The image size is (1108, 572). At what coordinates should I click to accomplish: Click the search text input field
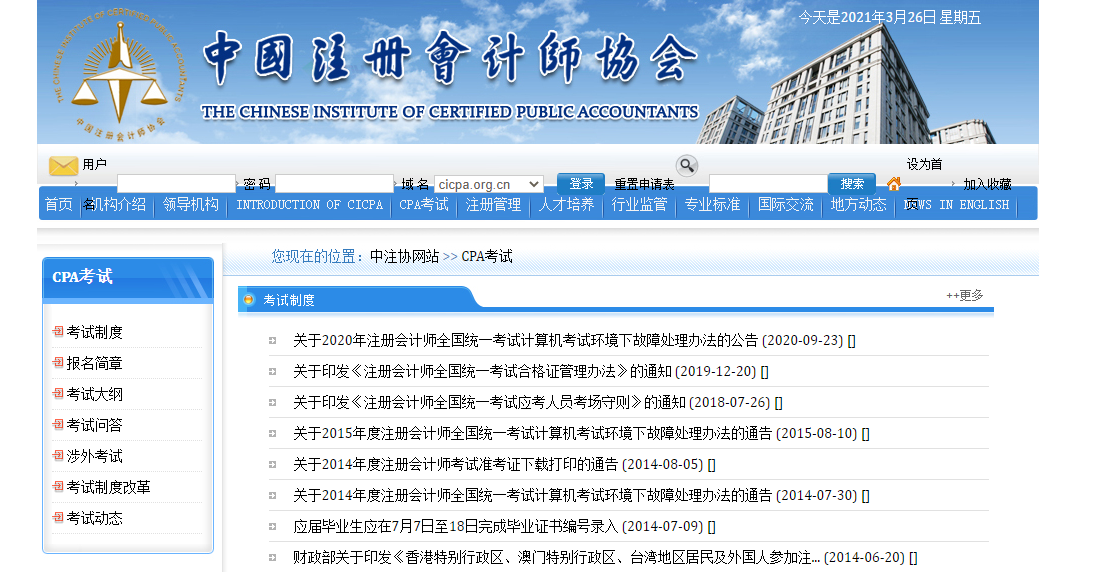click(x=768, y=184)
